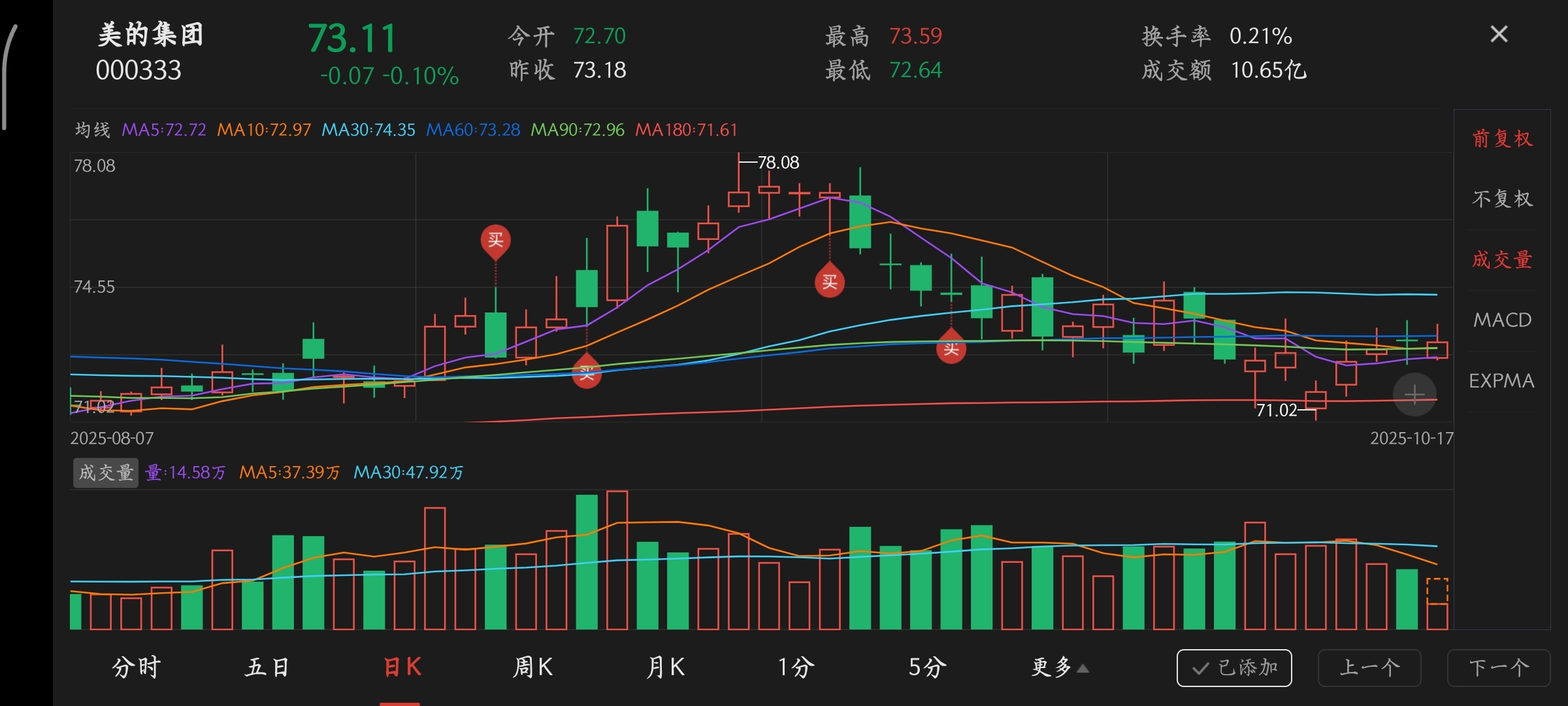Open the 成交量 indicator label selector
This screenshot has height=706, width=1568.
105,472
